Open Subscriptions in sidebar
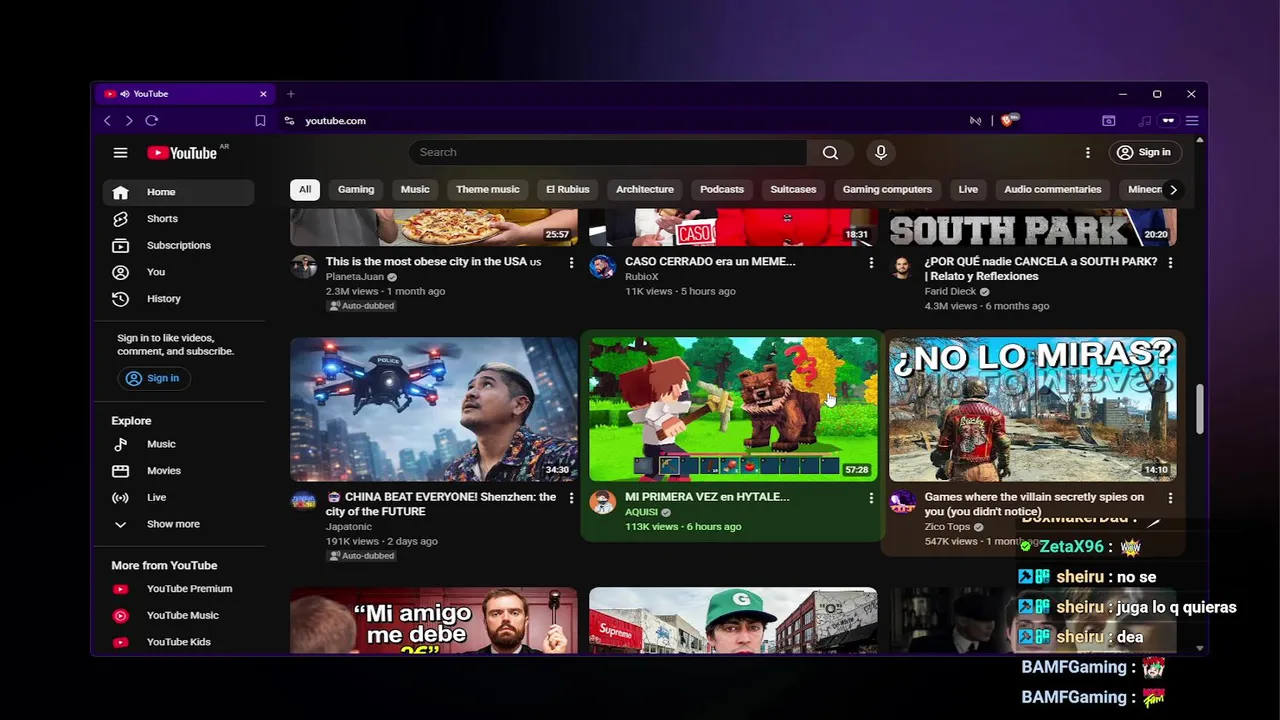The width and height of the screenshot is (1280, 720). click(178, 245)
